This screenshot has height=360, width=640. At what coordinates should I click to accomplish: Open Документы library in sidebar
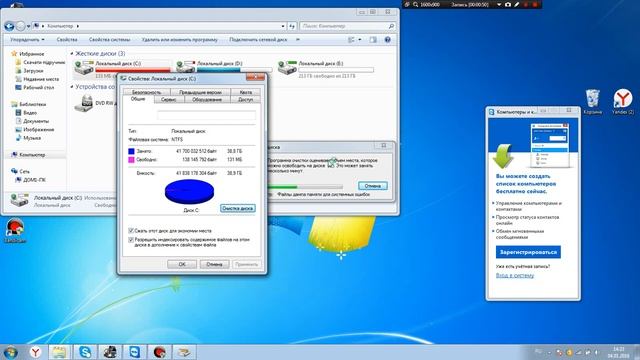click(x=32, y=121)
